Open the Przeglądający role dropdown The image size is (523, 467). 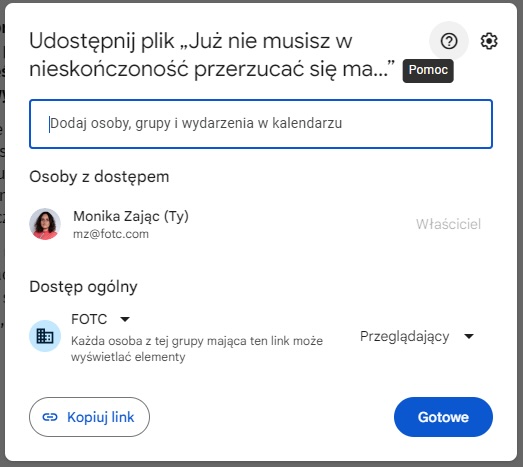tap(417, 336)
